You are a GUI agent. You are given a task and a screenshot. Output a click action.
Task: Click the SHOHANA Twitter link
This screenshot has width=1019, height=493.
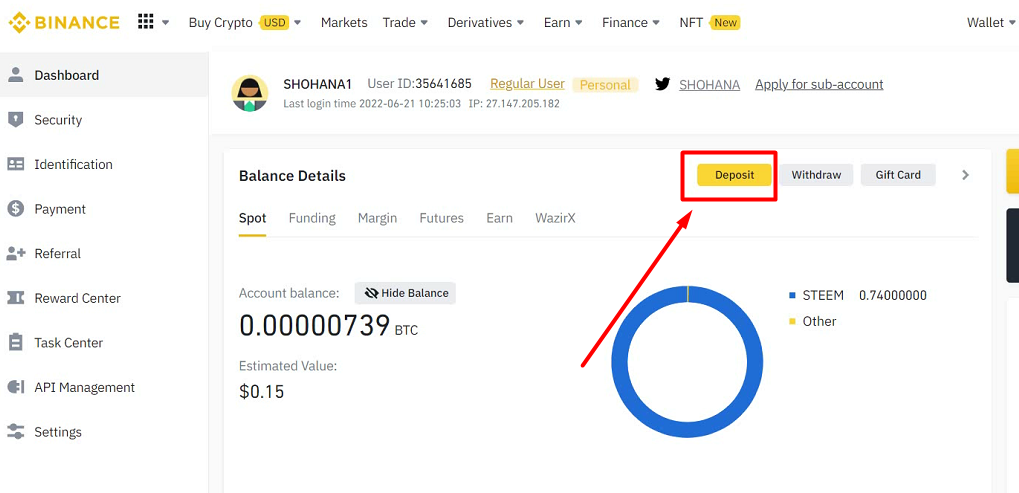click(710, 84)
